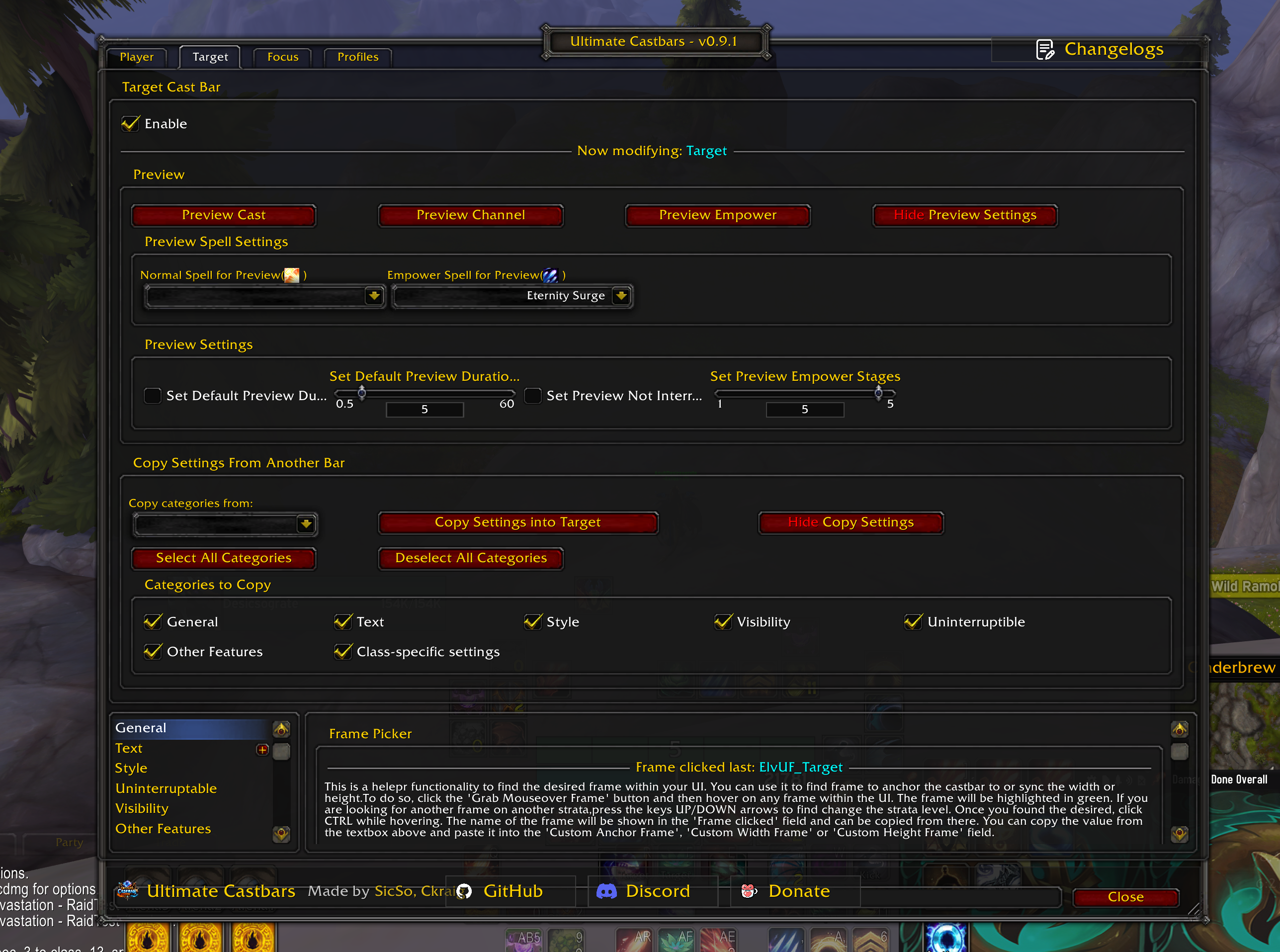Switch to the Target tab
The height and width of the screenshot is (952, 1280).
click(210, 57)
